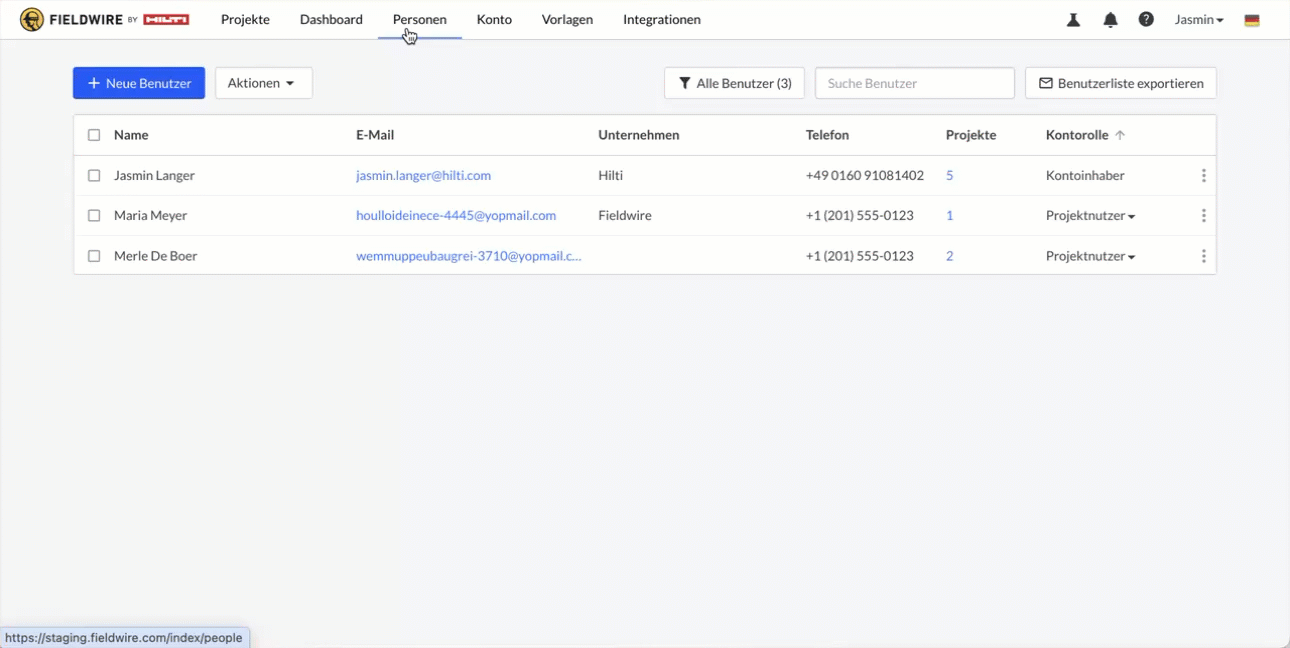Screen dimensions: 1290x648
Task: Open the jasmin.langer@hilti.com email link
Action: (x=423, y=176)
